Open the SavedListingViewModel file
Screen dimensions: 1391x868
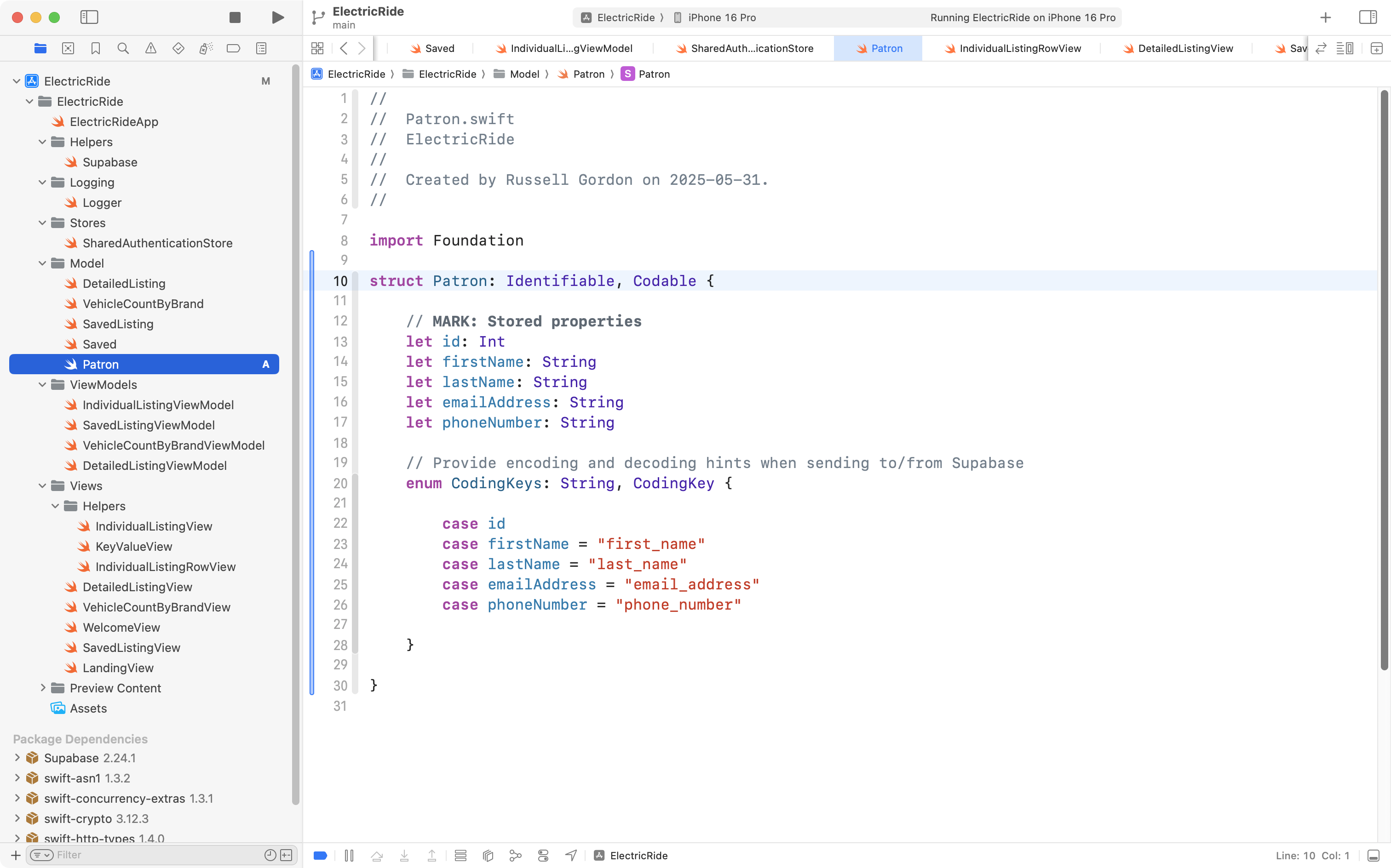tap(148, 425)
